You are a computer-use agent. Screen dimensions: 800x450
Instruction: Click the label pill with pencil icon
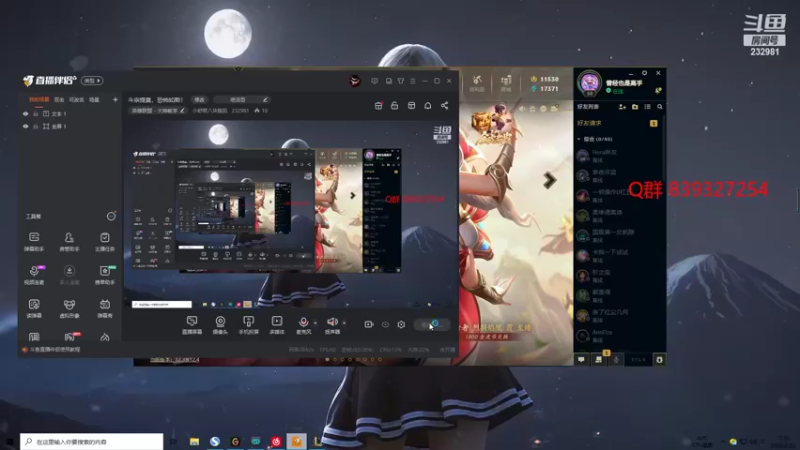pyautogui.click(x=241, y=99)
